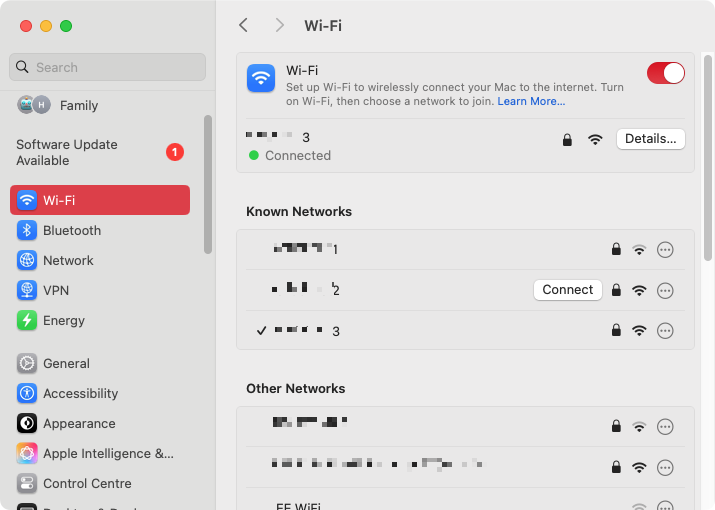Open the General settings pane

point(100,364)
